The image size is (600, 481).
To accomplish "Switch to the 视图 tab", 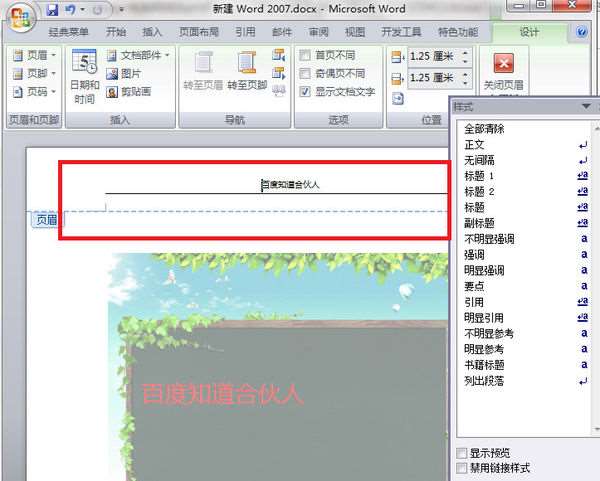I will (x=355, y=32).
